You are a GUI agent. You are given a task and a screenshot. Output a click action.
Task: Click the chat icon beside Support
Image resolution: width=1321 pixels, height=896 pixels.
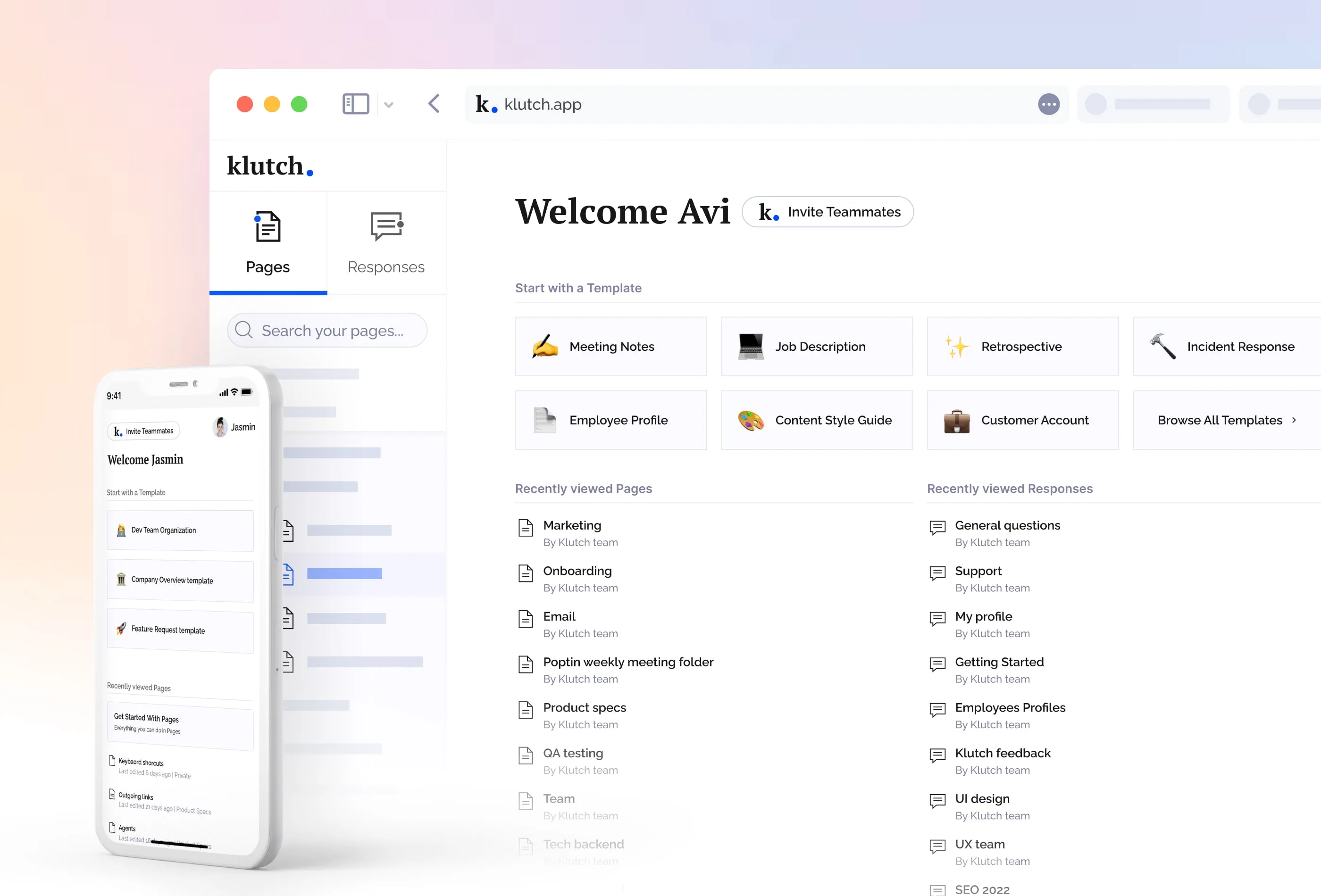pyautogui.click(x=937, y=573)
